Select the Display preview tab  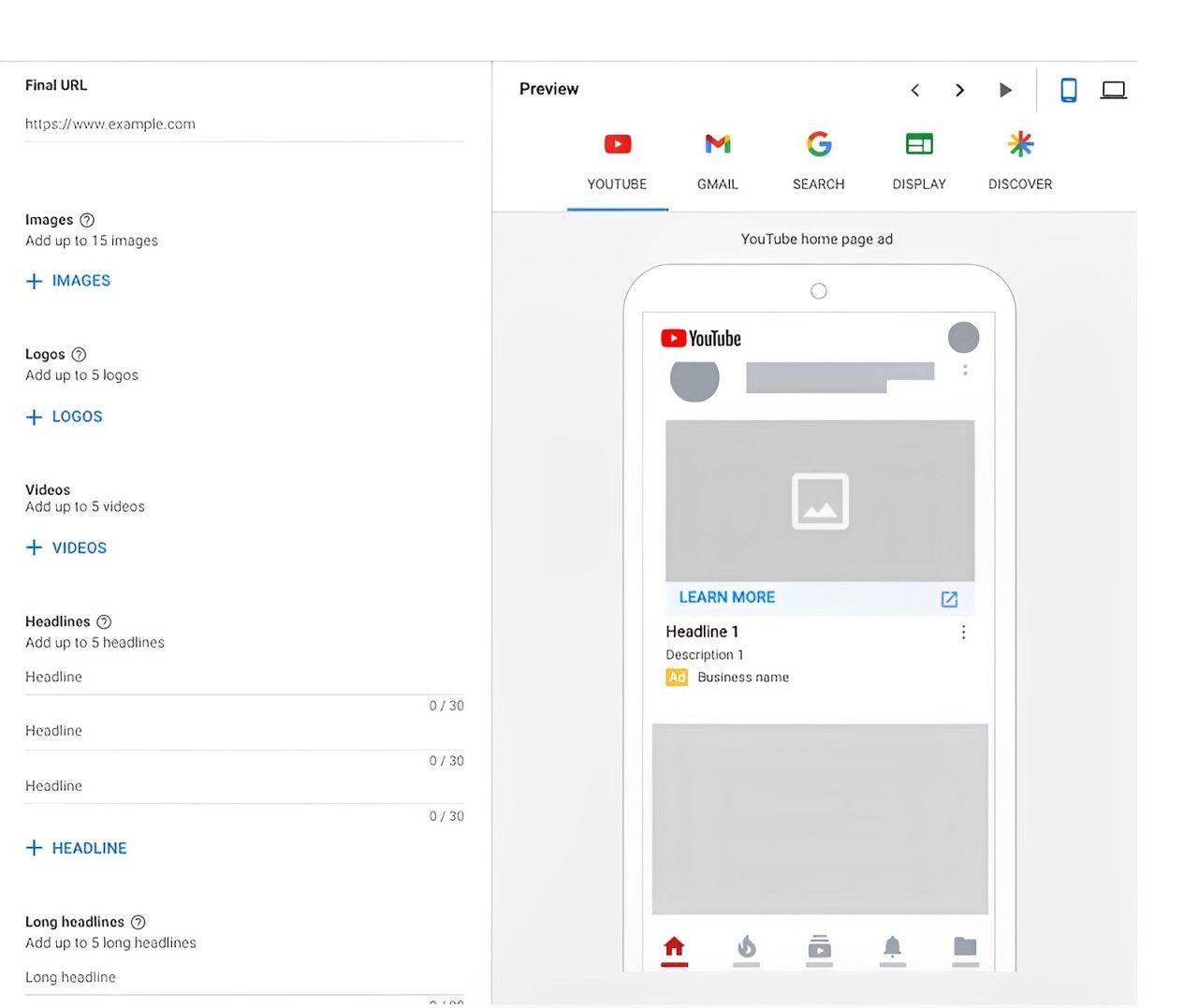pos(919,161)
